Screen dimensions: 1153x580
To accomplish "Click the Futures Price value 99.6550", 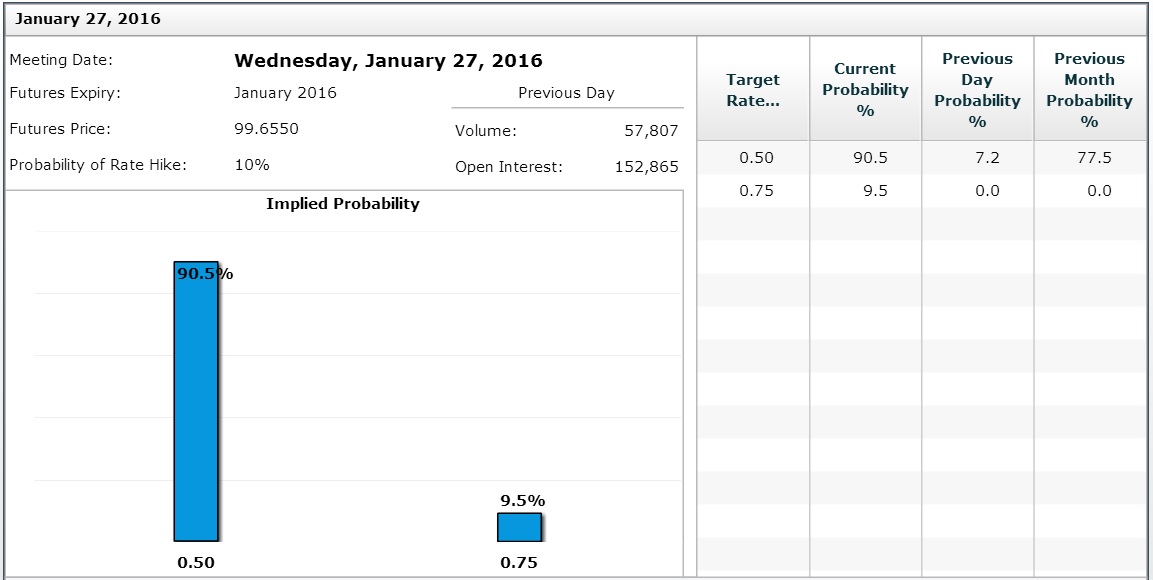I will (266, 129).
